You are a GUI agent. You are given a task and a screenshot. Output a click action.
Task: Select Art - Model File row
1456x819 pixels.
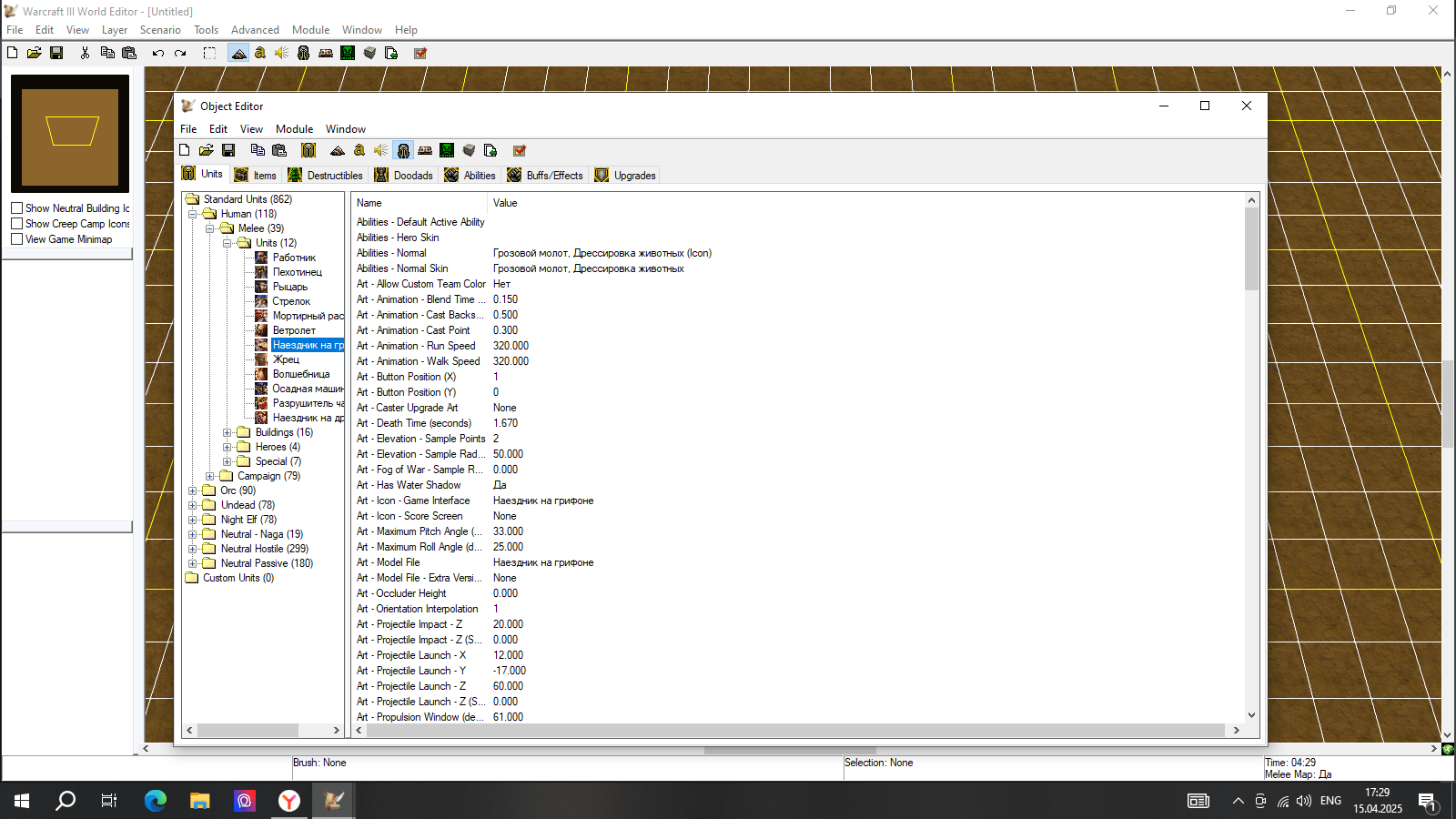pos(798,562)
